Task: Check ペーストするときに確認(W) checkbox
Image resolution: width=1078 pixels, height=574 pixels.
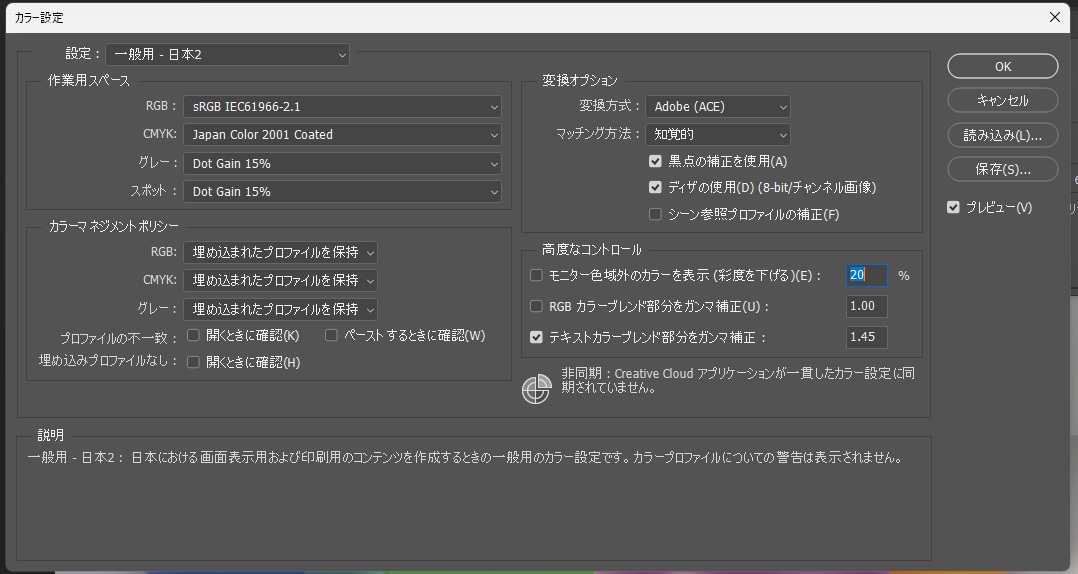Action: 331,335
